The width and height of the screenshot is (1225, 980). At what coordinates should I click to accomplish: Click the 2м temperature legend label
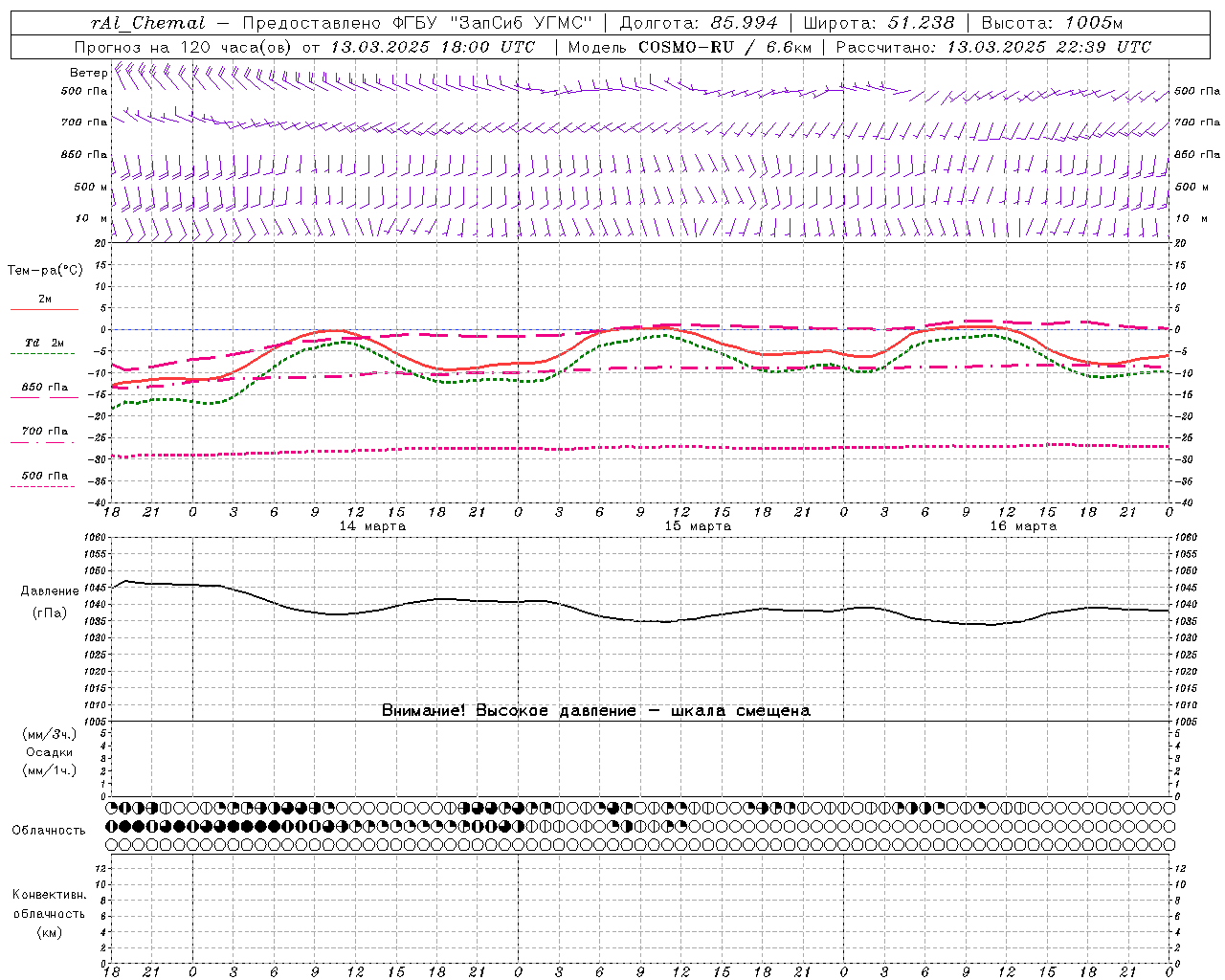point(45,300)
